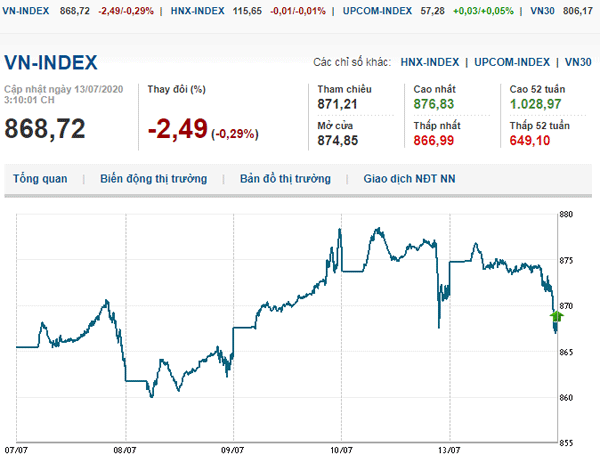Click the 08/07 date label on chart axis

(x=125, y=451)
